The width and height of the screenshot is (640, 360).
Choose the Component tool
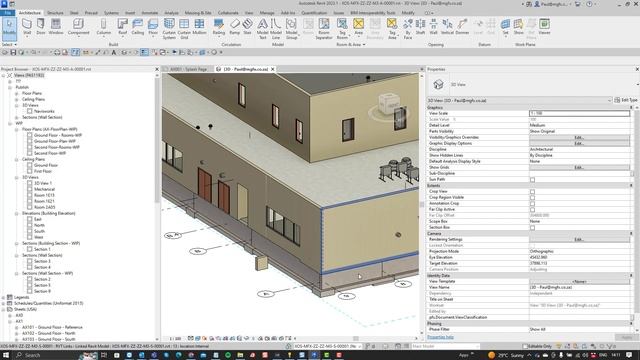pyautogui.click(x=78, y=27)
